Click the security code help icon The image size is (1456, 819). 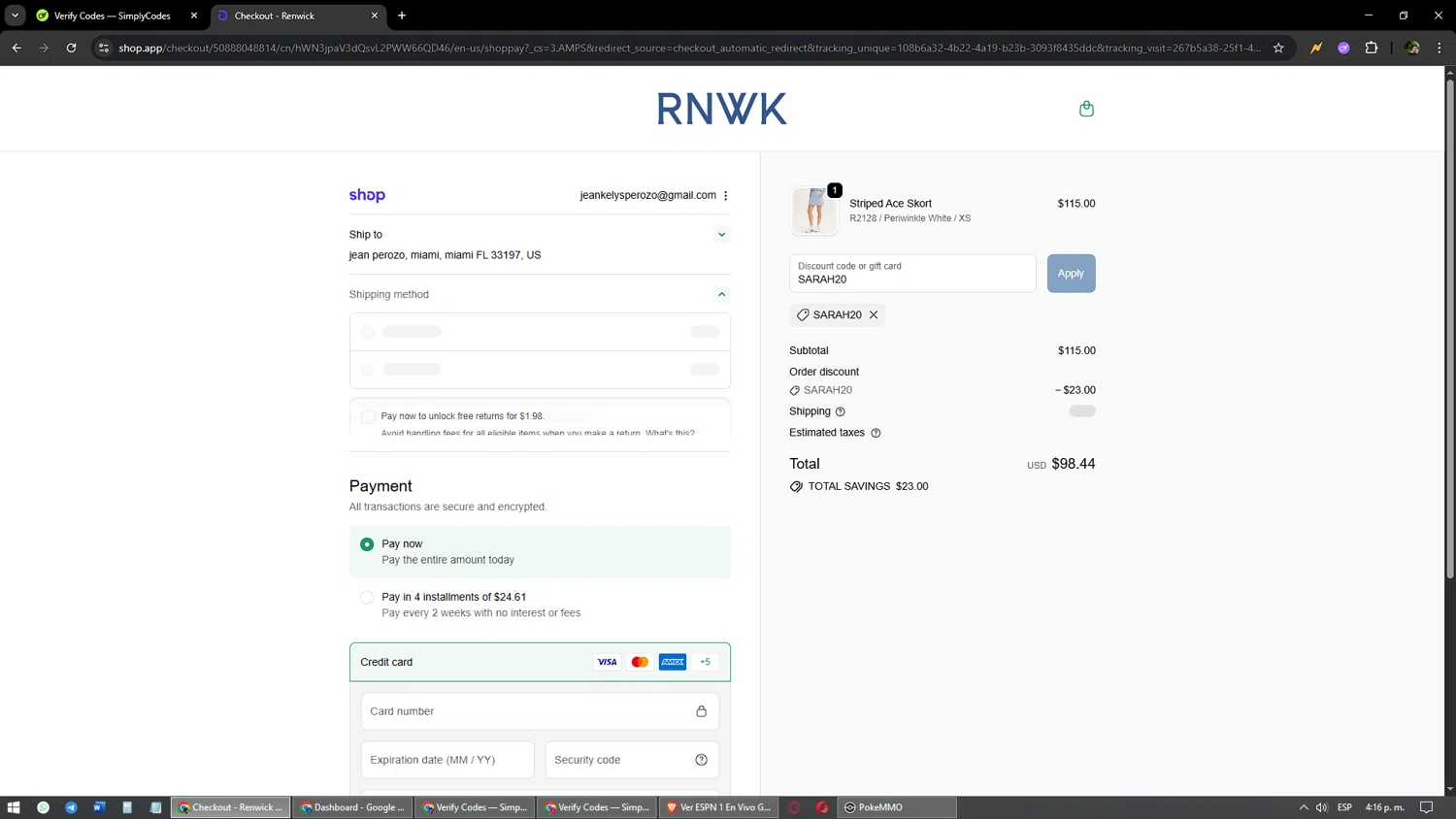[x=701, y=760]
